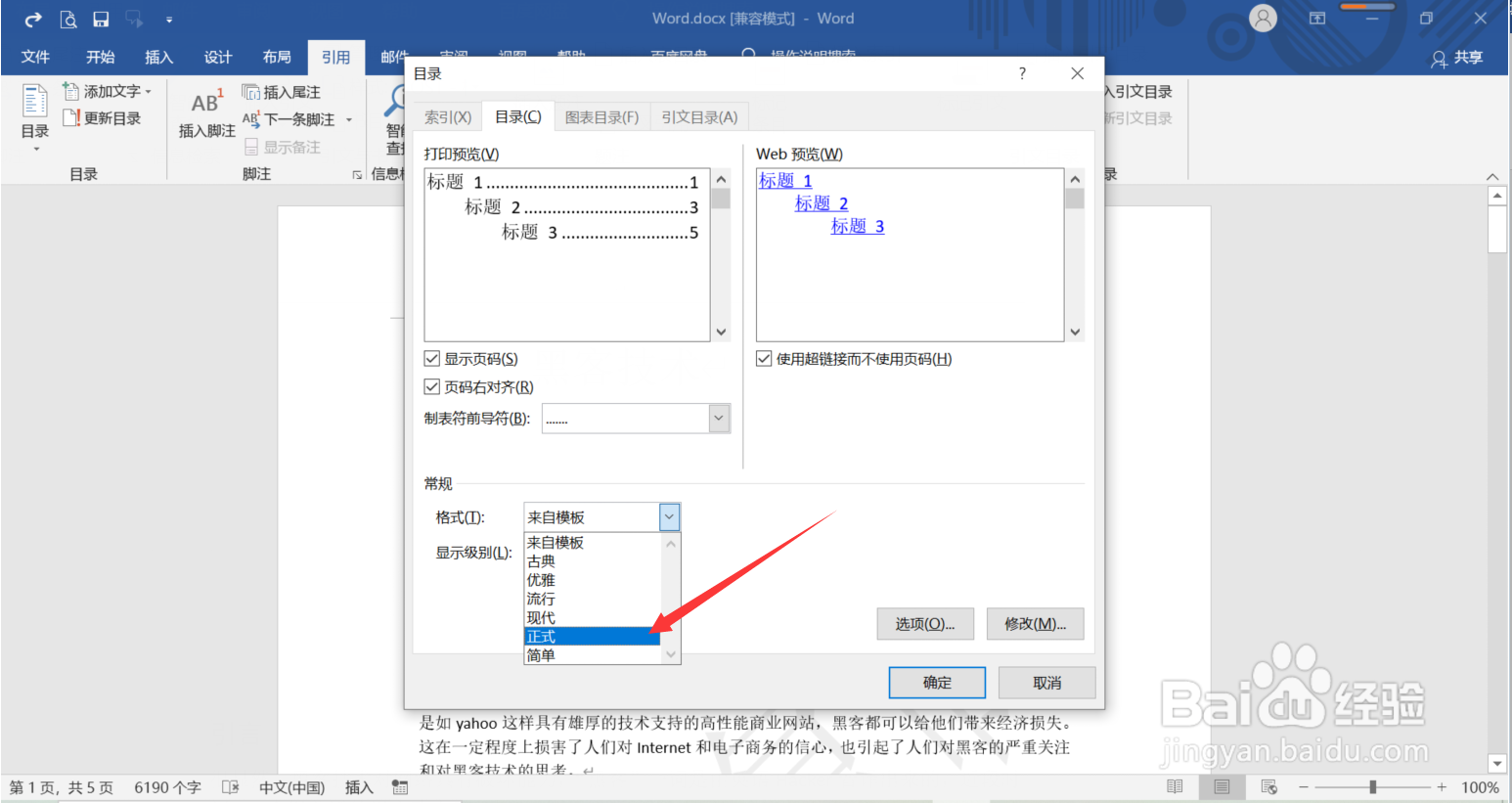Click 更新目录 in ribbon
Viewport: 1512px width, 803px height.
102,118
